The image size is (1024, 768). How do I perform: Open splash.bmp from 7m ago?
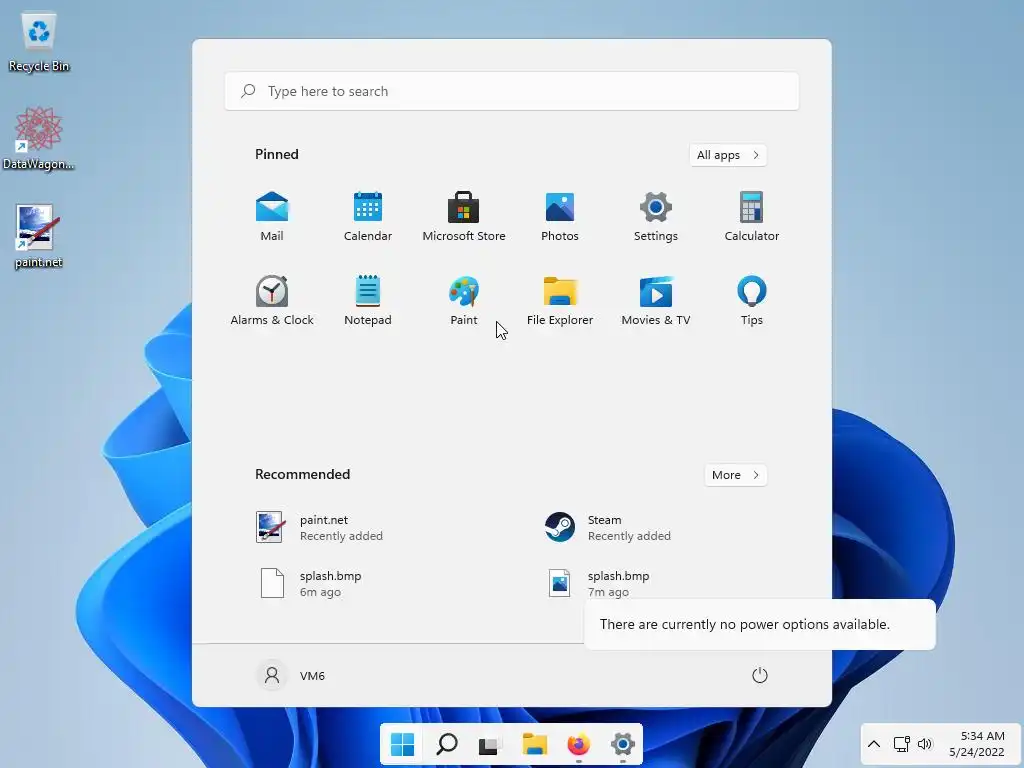(x=600, y=583)
